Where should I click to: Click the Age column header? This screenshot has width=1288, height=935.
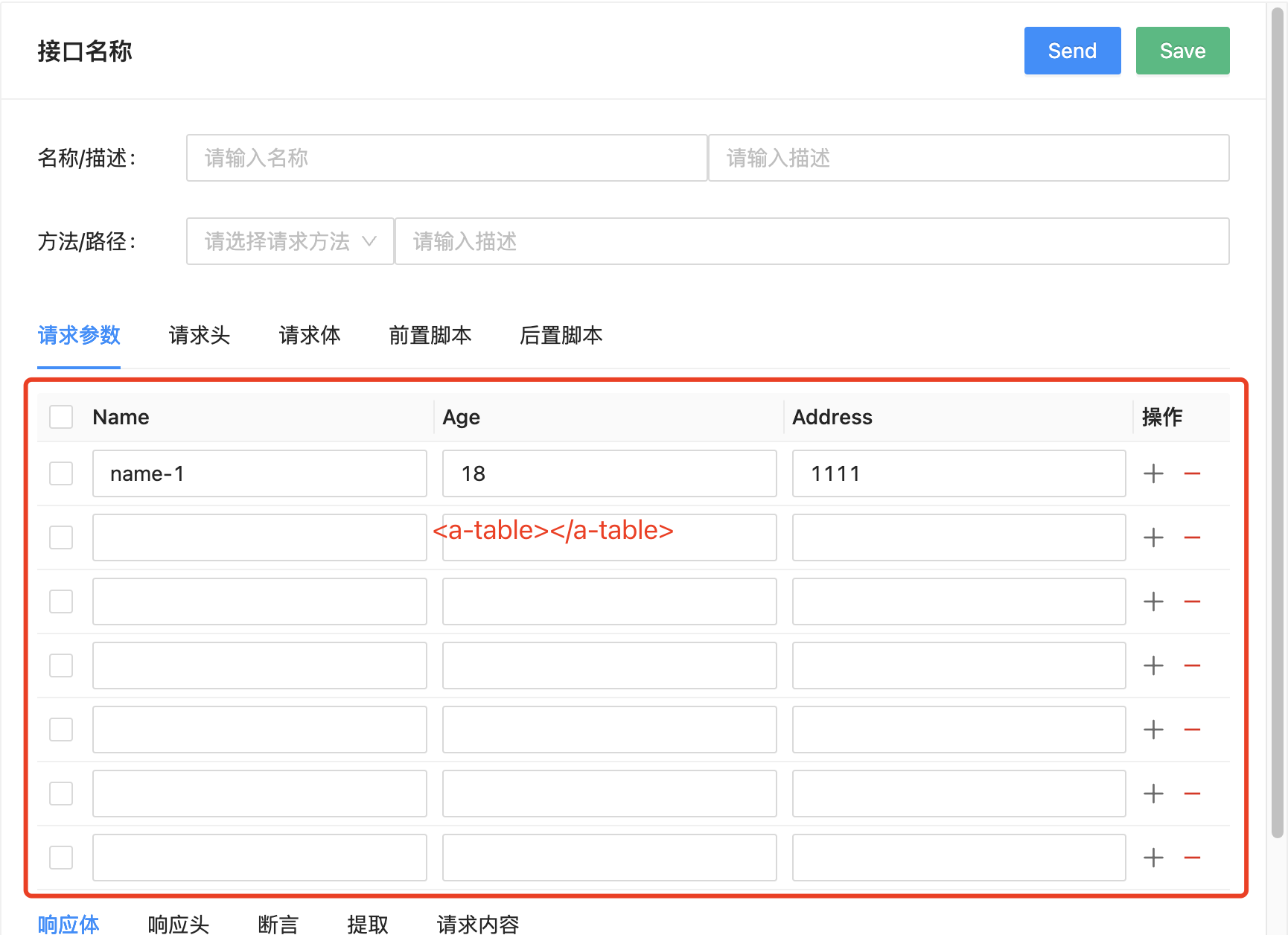click(x=462, y=417)
